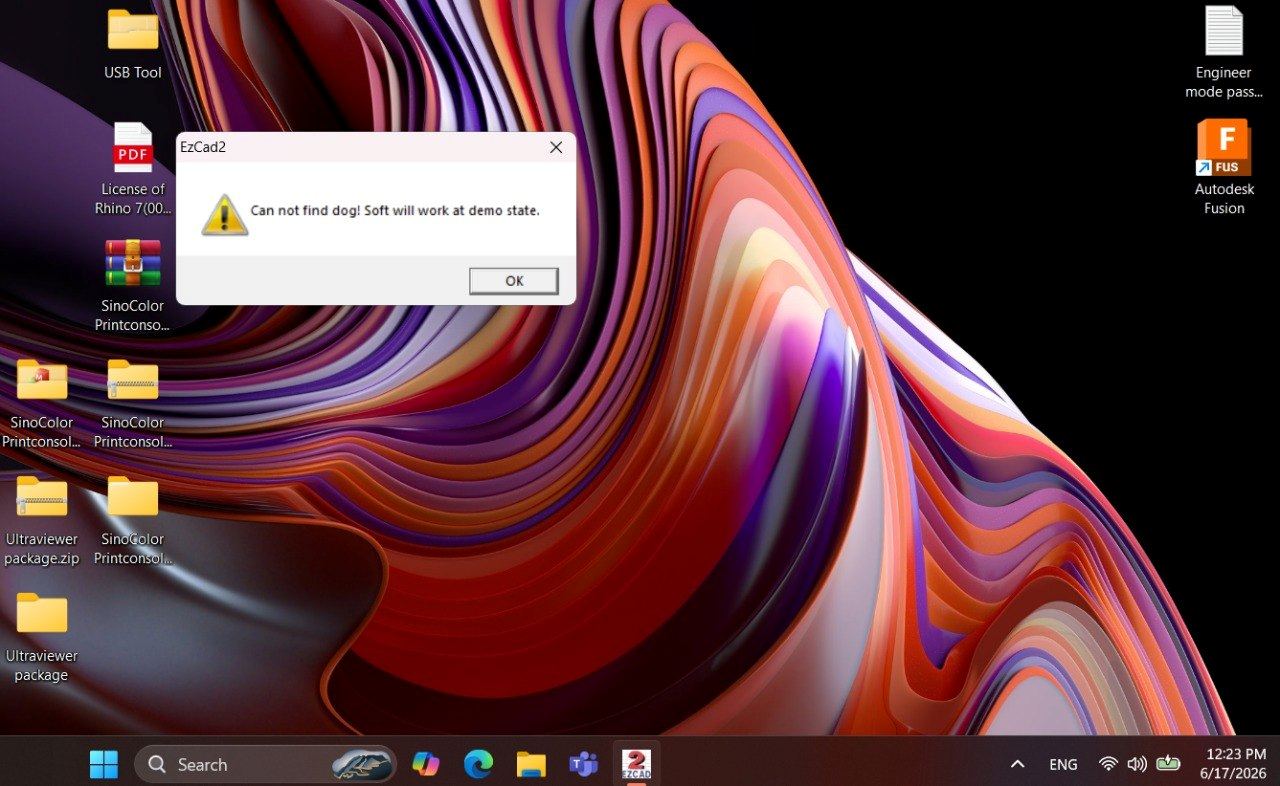This screenshot has width=1280, height=786.
Task: Open the Windows Start menu
Action: pos(104,764)
